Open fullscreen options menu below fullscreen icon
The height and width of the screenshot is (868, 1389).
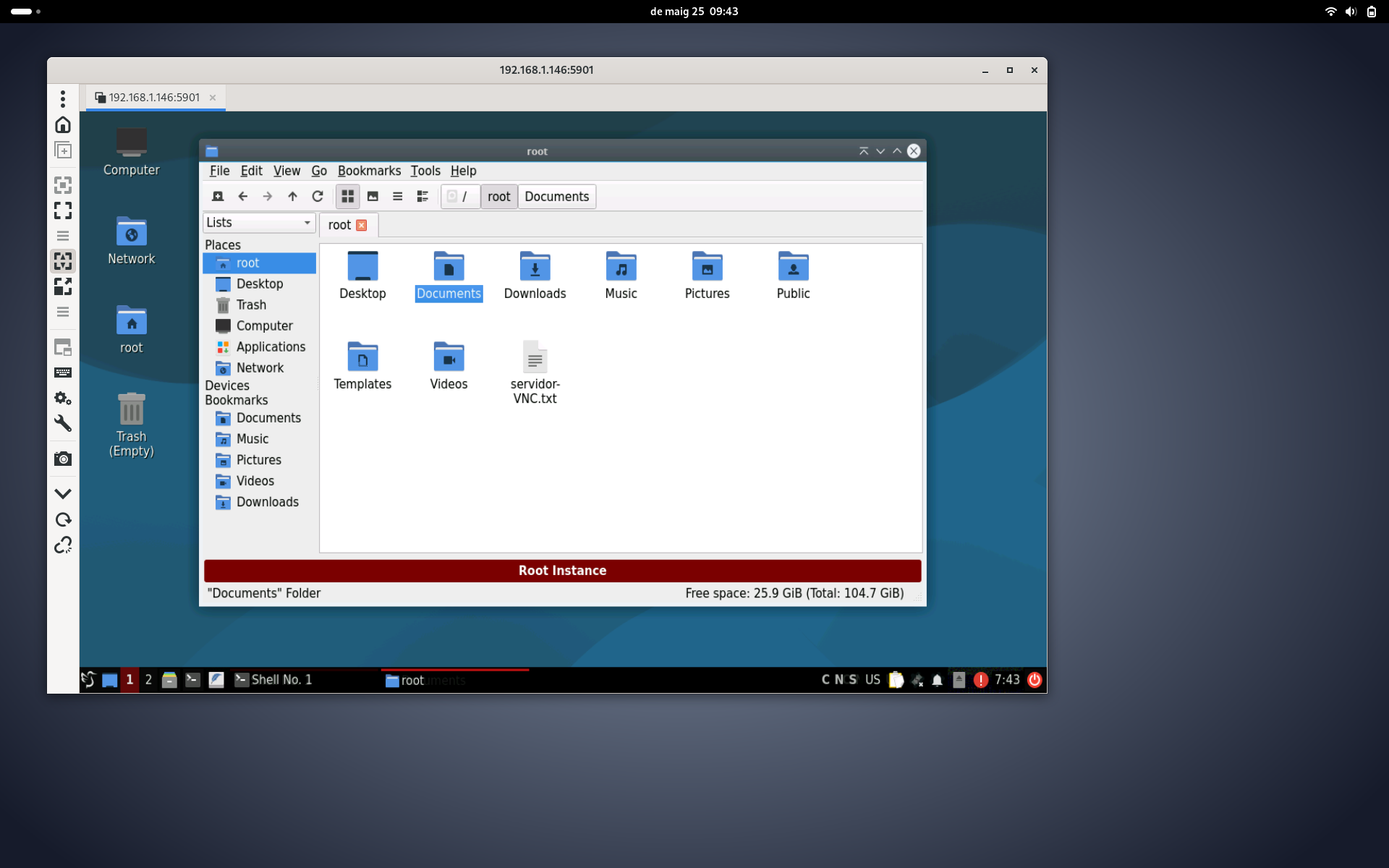coord(63,236)
